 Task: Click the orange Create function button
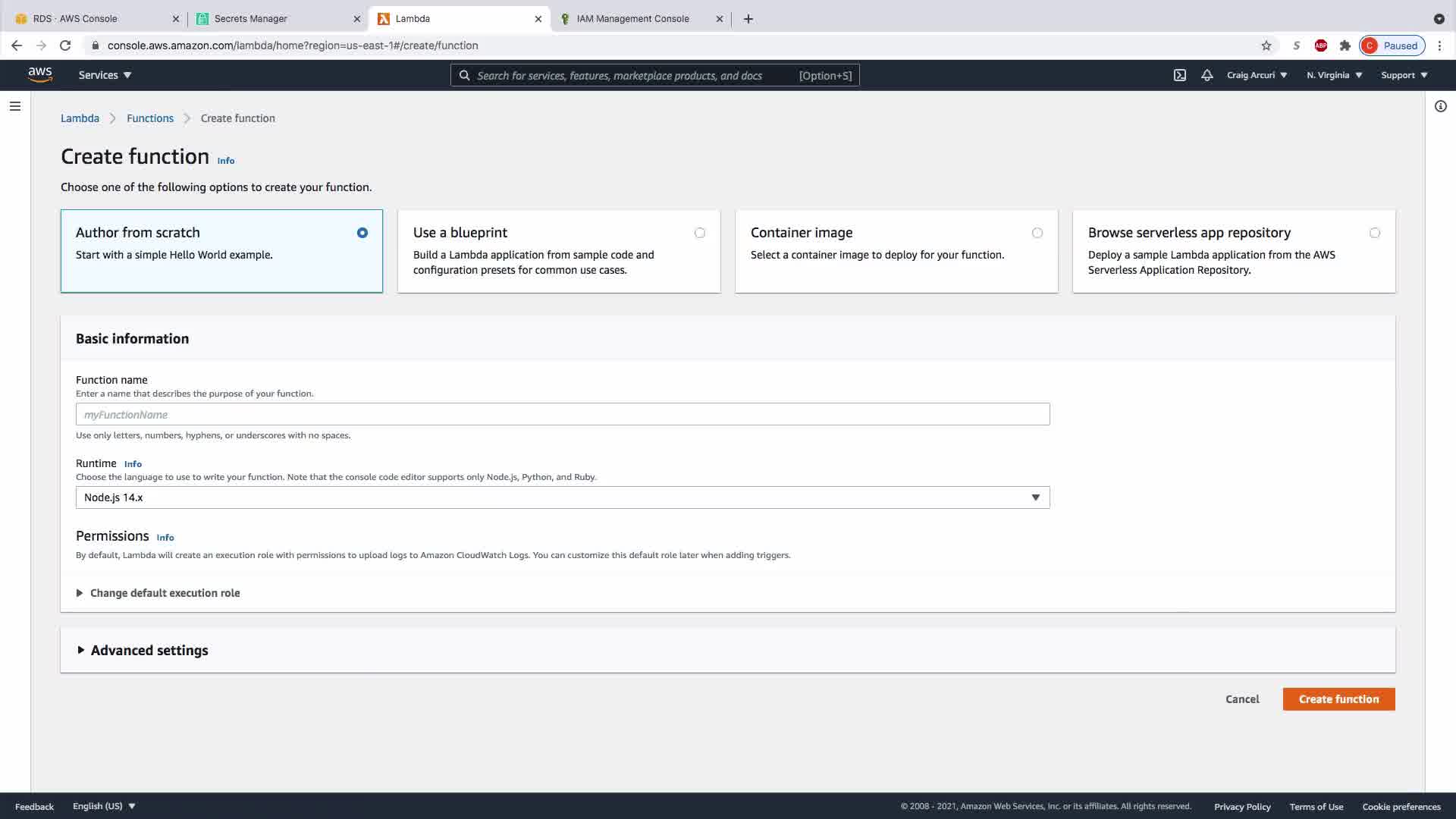(x=1338, y=699)
